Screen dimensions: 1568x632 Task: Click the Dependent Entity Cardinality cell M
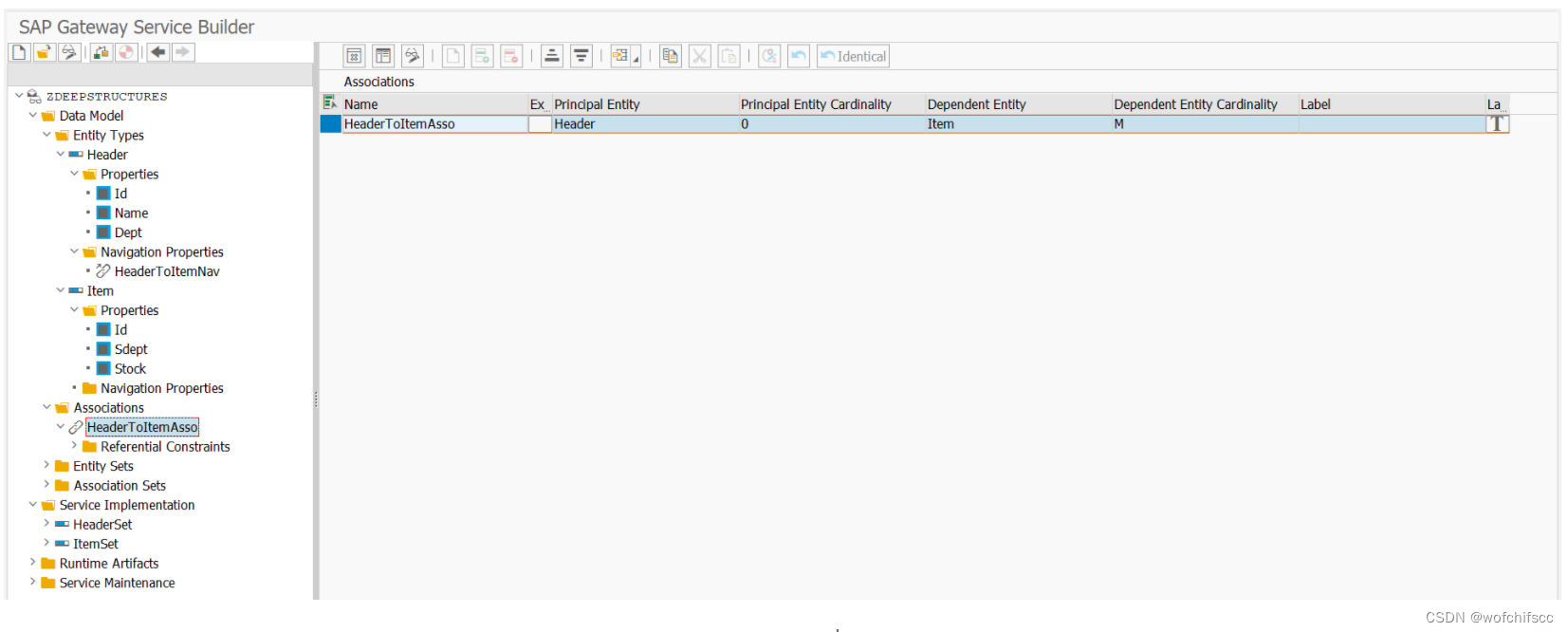(x=1205, y=123)
